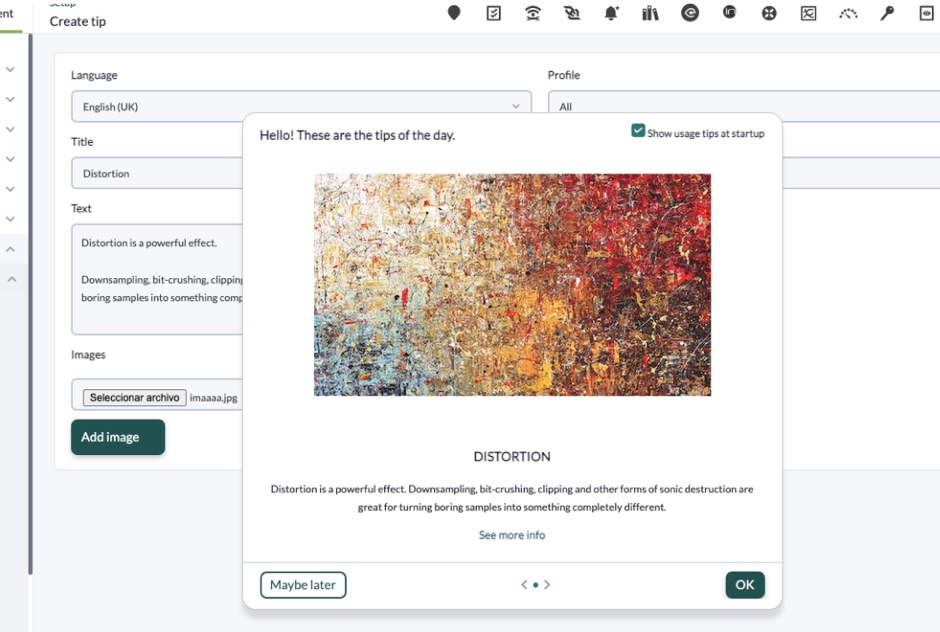Open the Language dropdown showing English (UK)
Viewport: 940px width, 632px height.
[301, 107]
